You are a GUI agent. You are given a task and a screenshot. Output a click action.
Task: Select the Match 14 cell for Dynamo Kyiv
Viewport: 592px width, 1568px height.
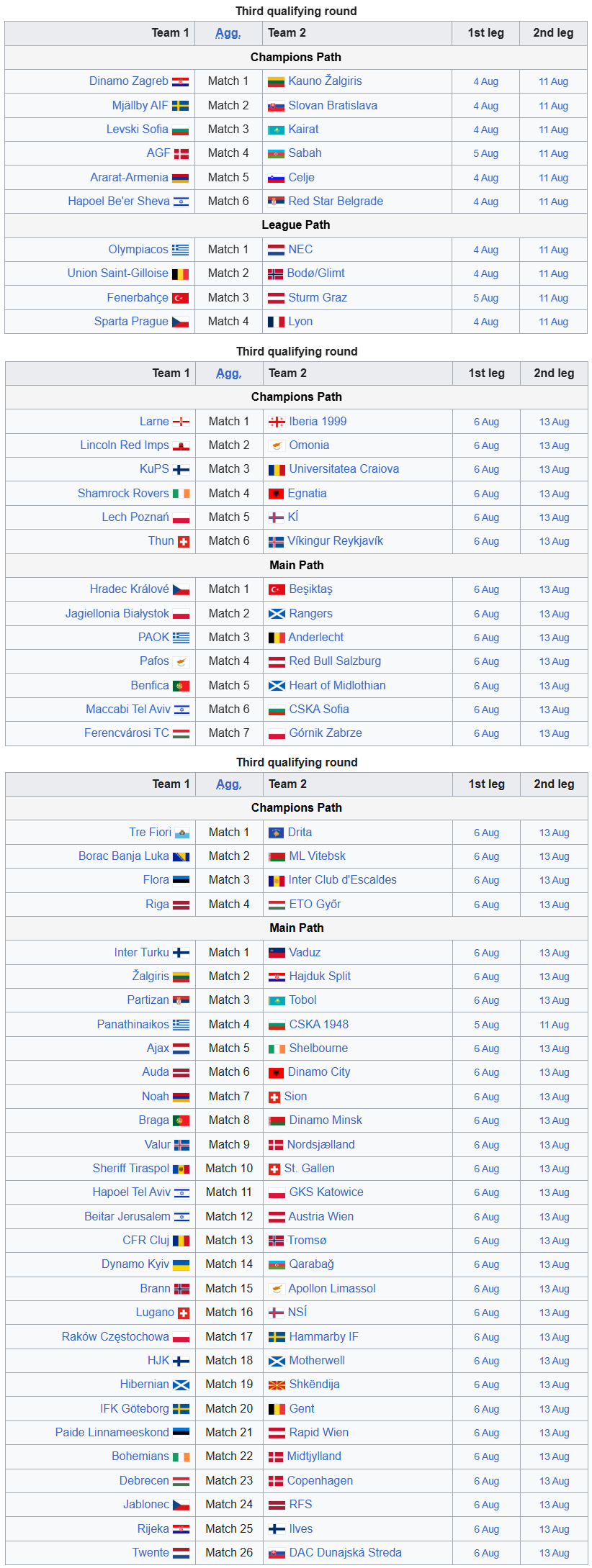tap(229, 1264)
